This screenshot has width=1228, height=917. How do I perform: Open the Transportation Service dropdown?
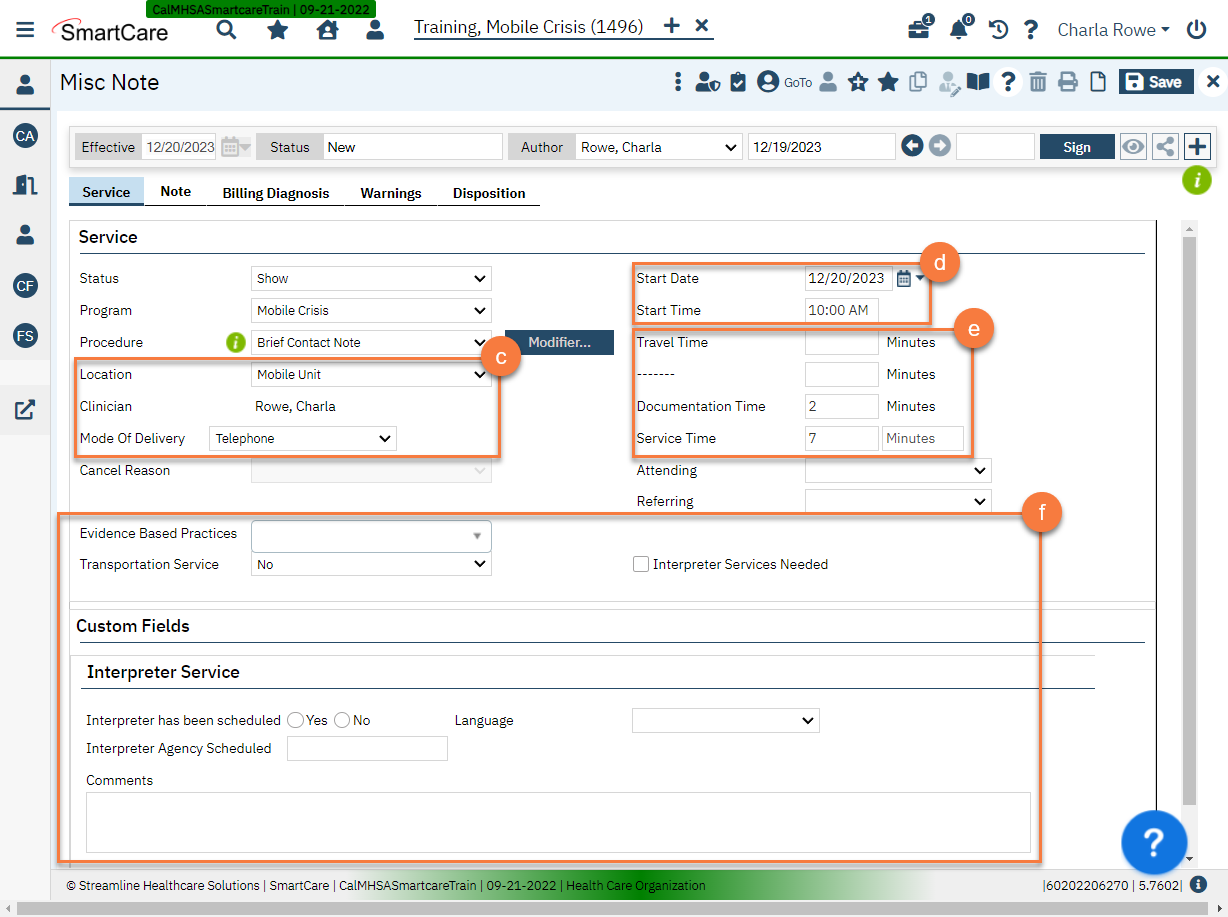pyautogui.click(x=371, y=565)
